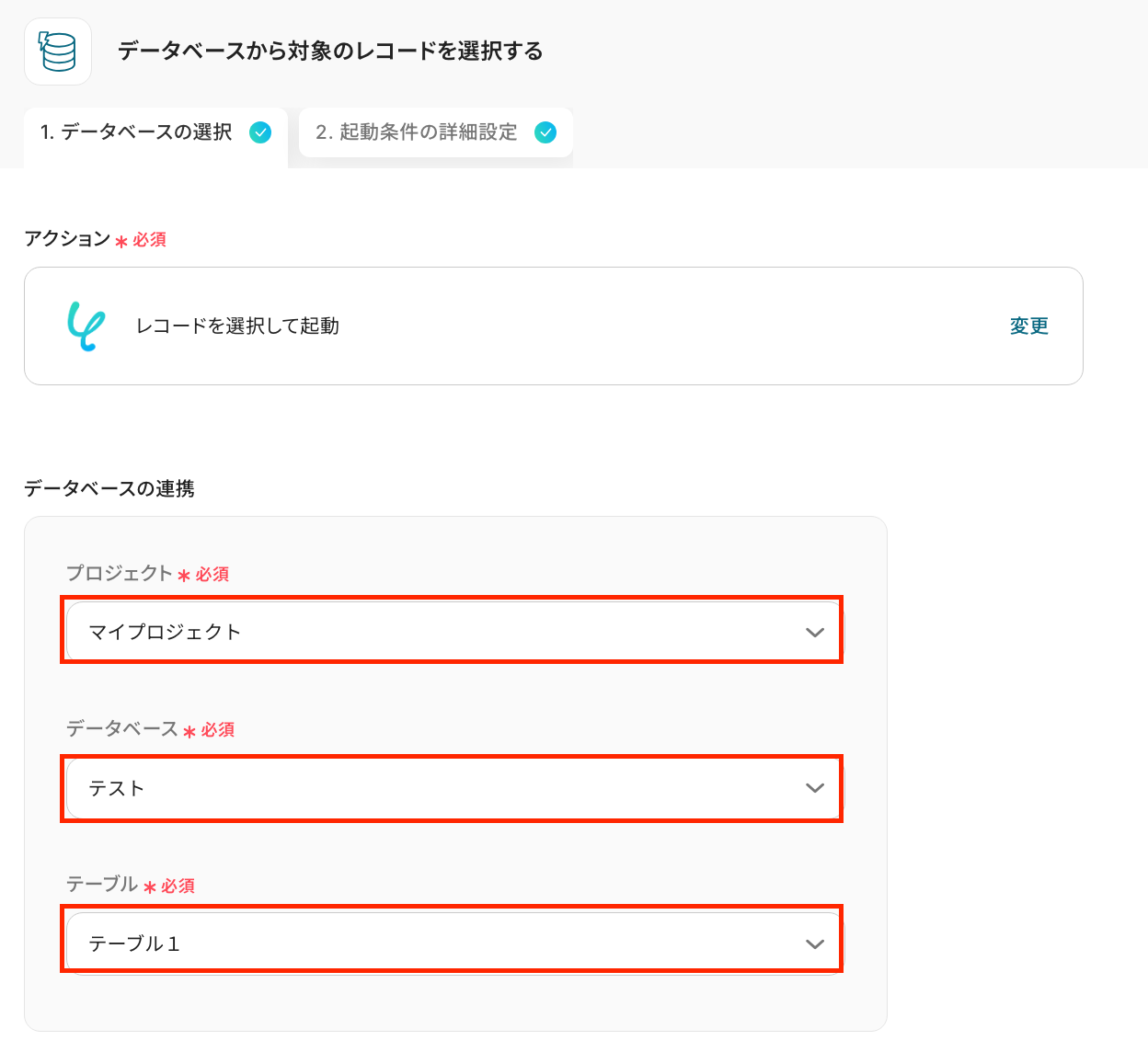The height and width of the screenshot is (1052, 1148).
Task: Click the checkmark on 起動条件の詳細設定 tab
Action: [x=545, y=132]
